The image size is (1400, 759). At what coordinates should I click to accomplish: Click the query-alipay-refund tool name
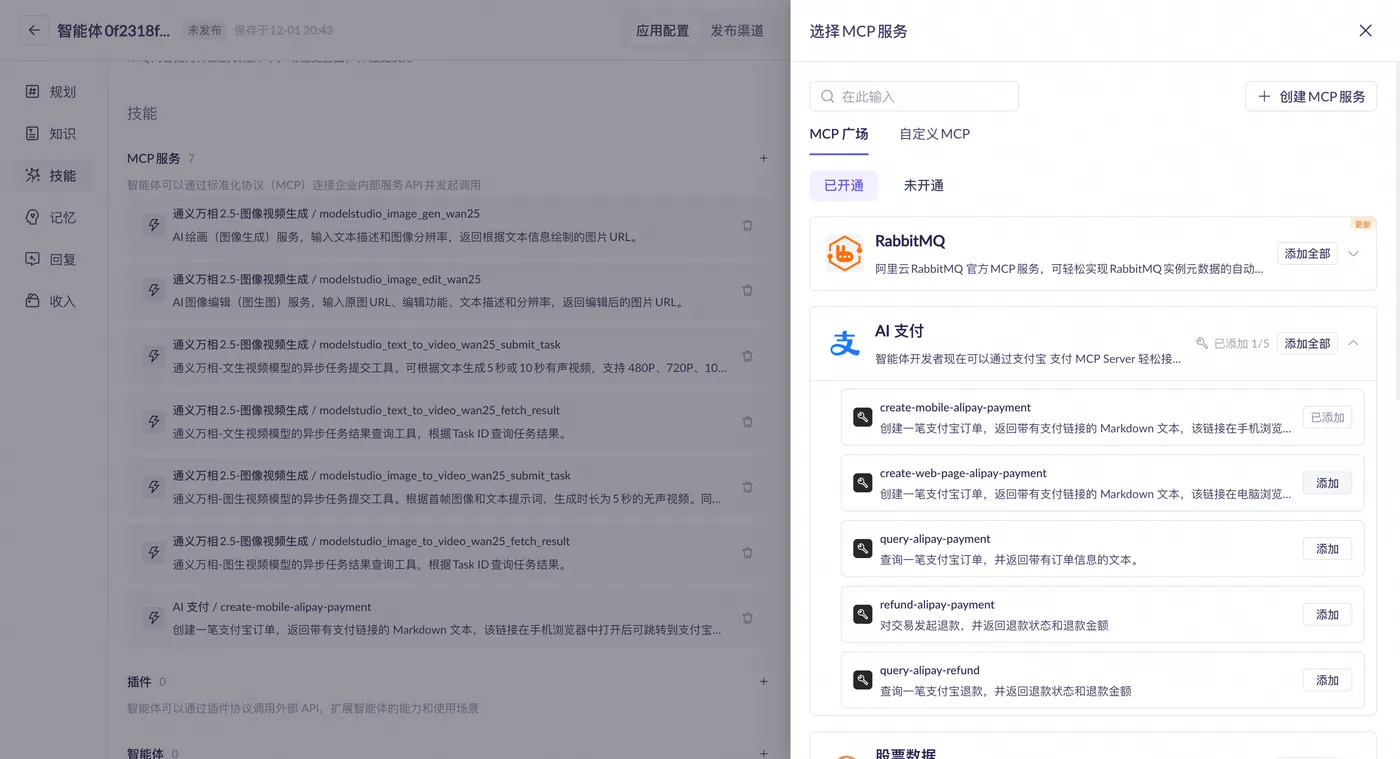930,670
